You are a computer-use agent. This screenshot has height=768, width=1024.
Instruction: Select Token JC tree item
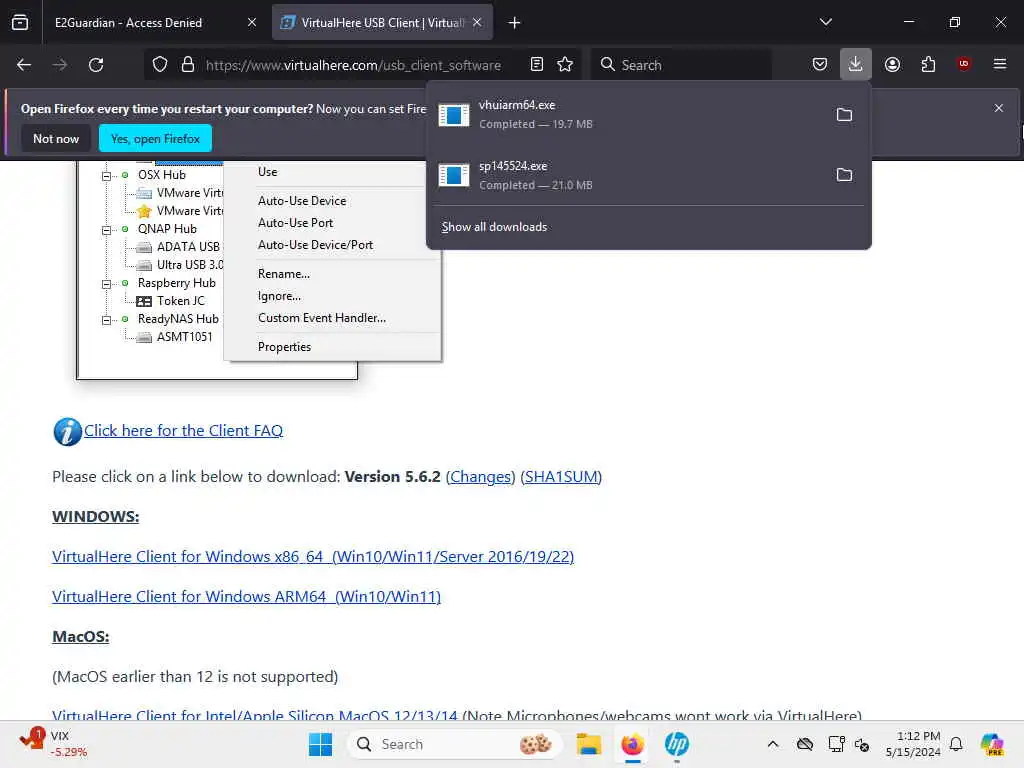click(x=181, y=301)
